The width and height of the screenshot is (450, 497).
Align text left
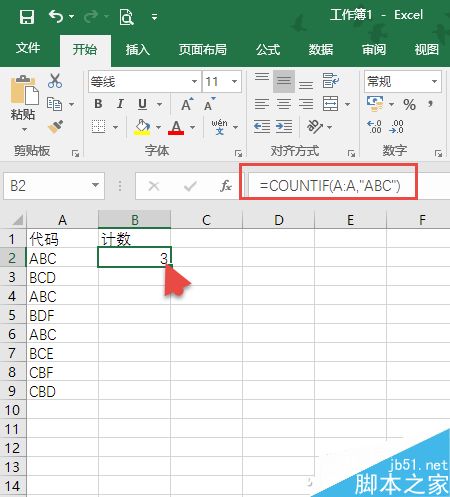pos(262,104)
